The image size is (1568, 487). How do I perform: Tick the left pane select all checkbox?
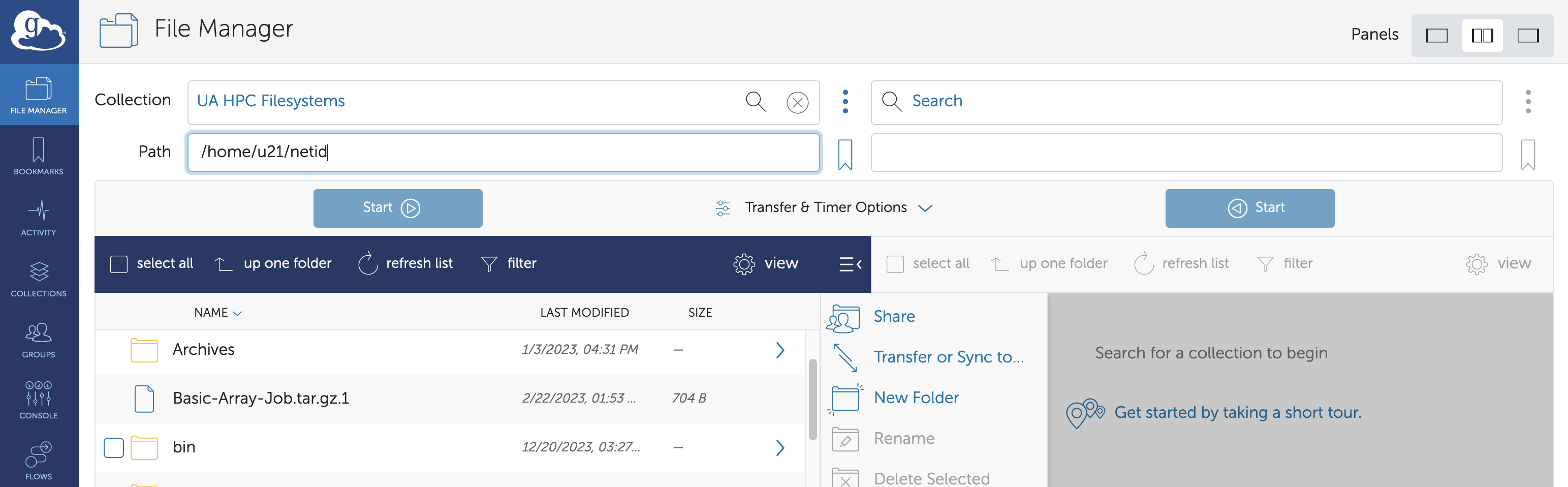click(119, 264)
